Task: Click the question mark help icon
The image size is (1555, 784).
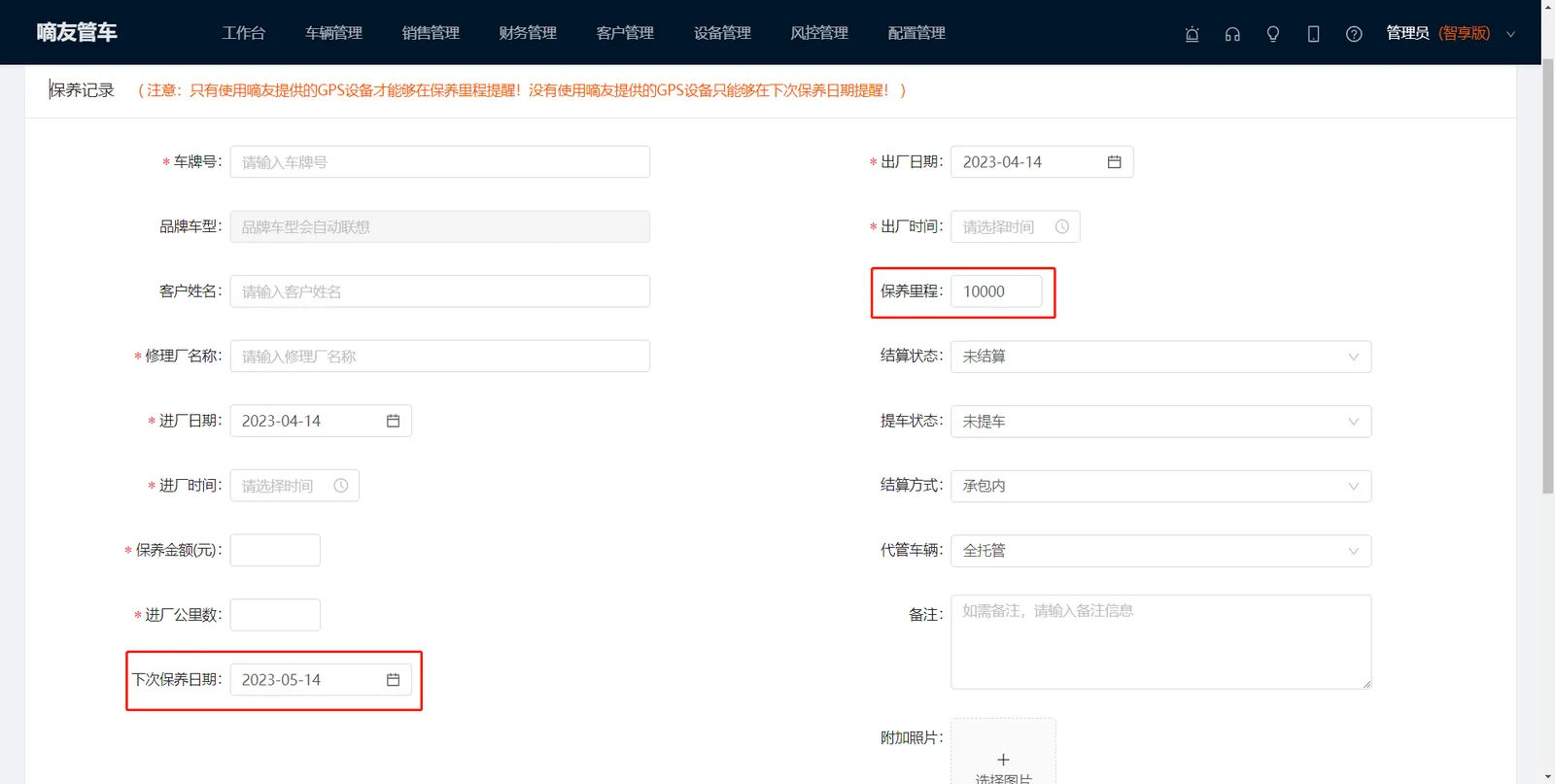Action: click(1354, 34)
